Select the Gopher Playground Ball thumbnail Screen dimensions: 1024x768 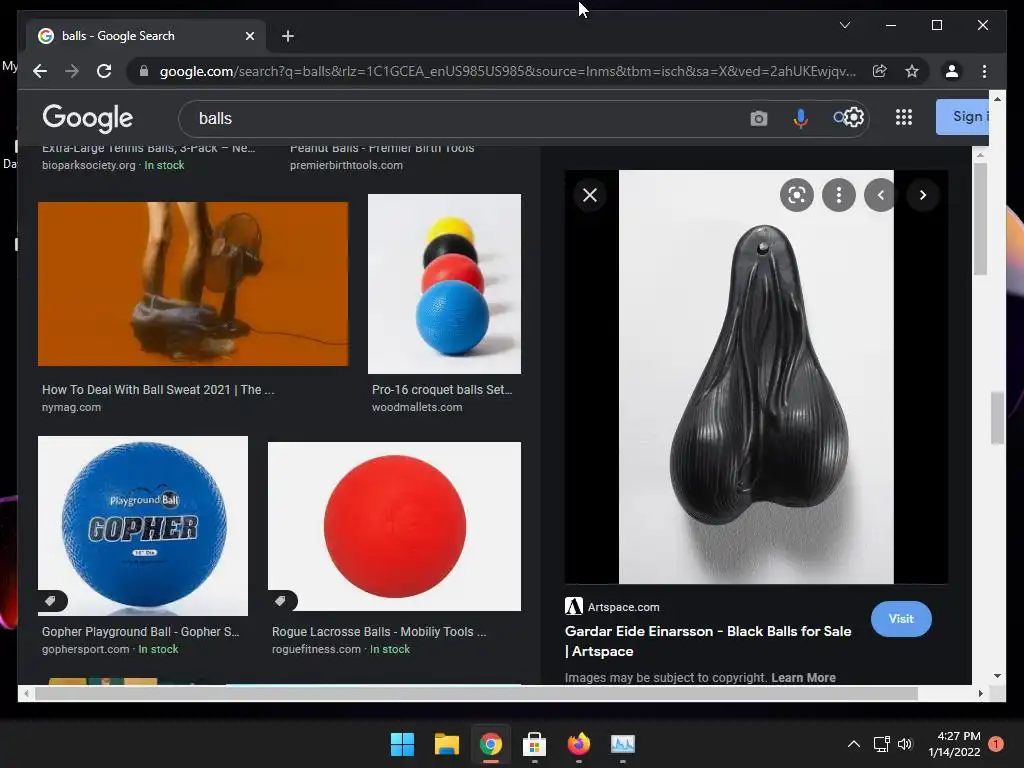coord(143,526)
